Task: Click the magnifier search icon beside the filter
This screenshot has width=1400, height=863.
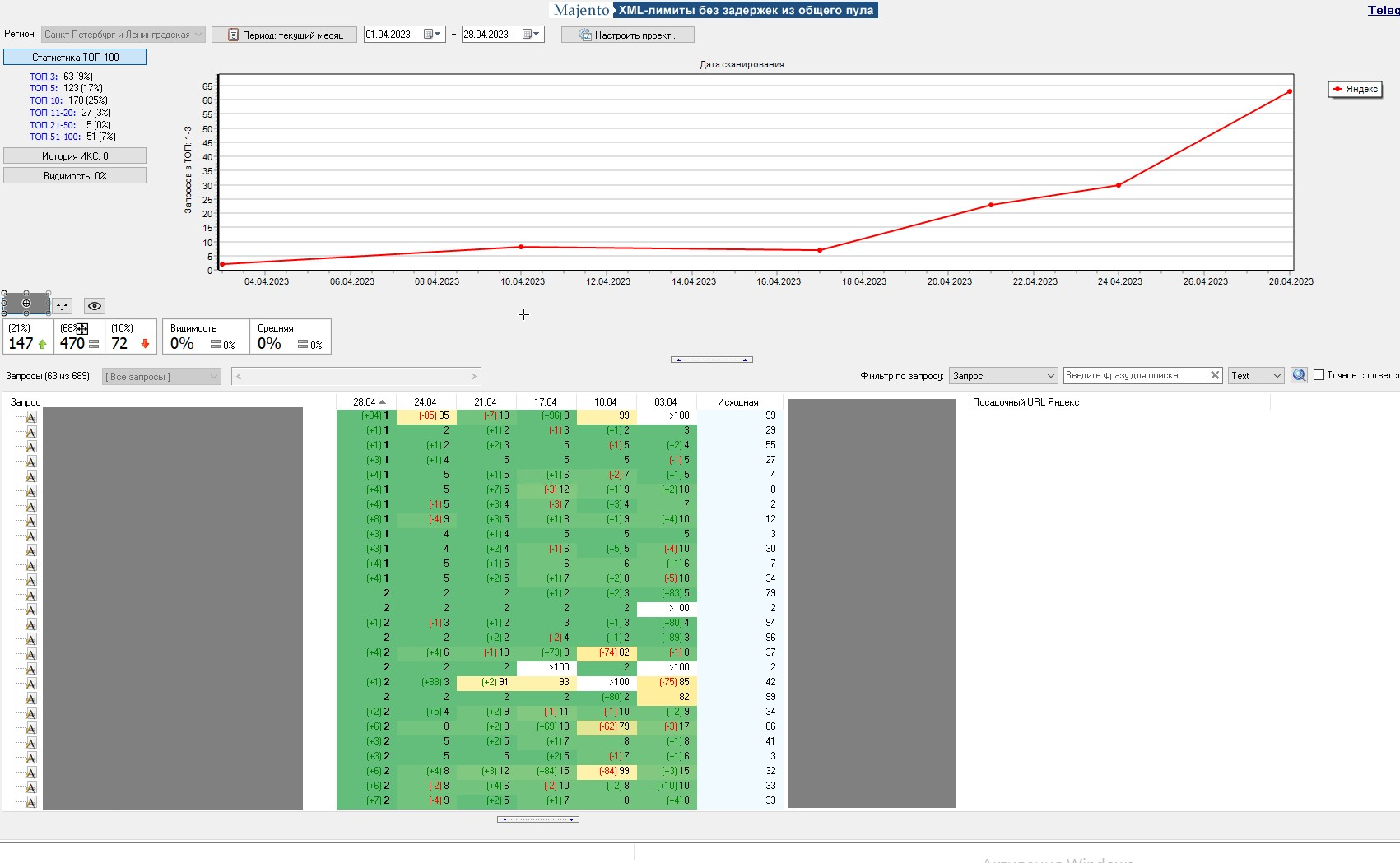Action: [x=1299, y=375]
